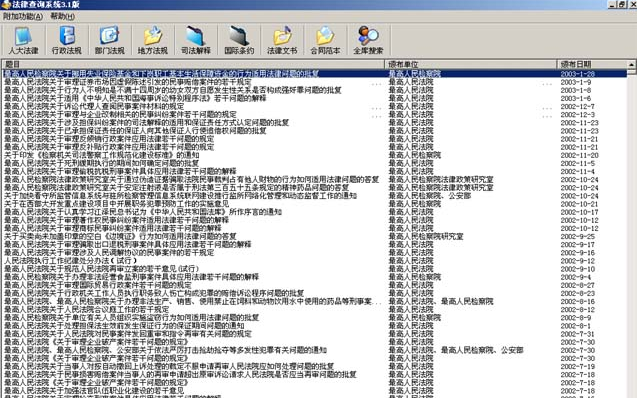The image size is (637, 398).
Task: Open the 行政法规 category icon
Action: pyautogui.click(x=67, y=40)
